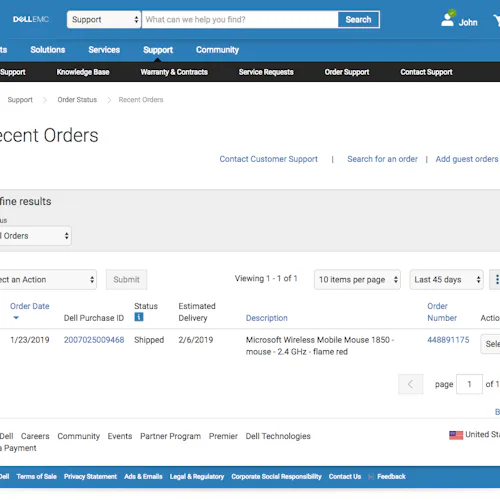
Task: Click the Contact Customer Support link
Action: point(268,159)
